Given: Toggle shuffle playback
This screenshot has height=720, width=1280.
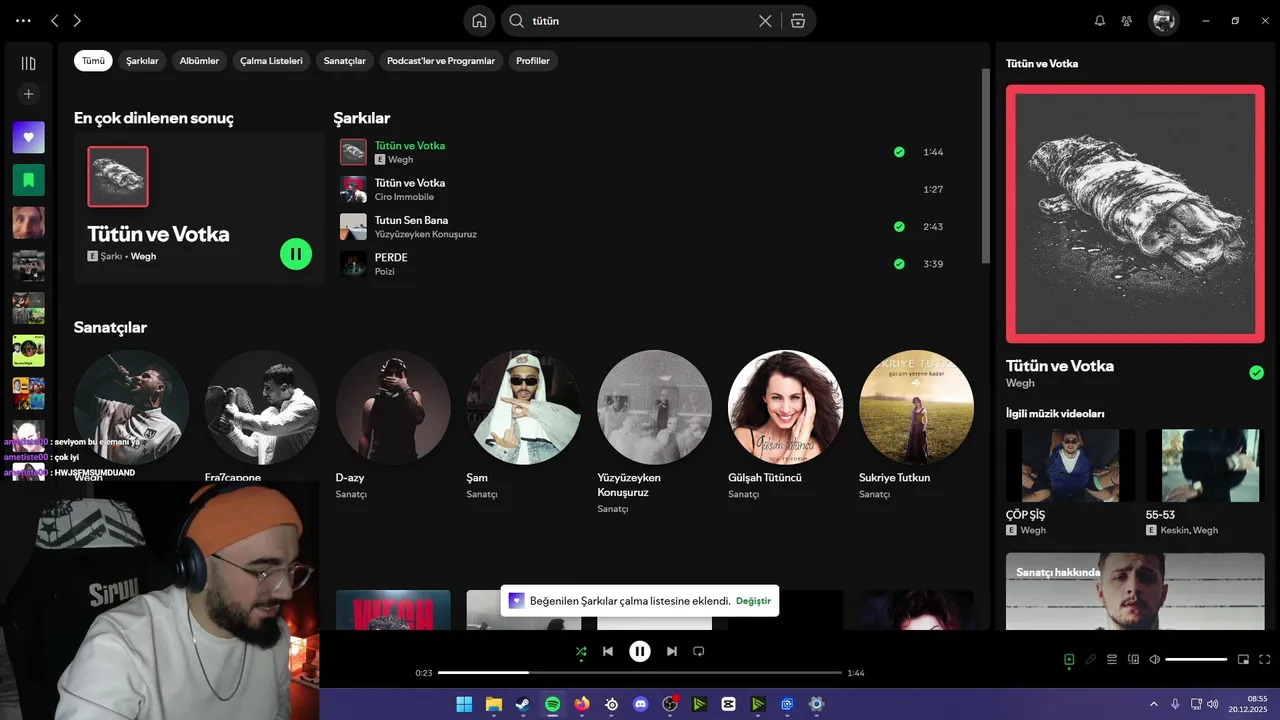Looking at the screenshot, I should click(581, 651).
